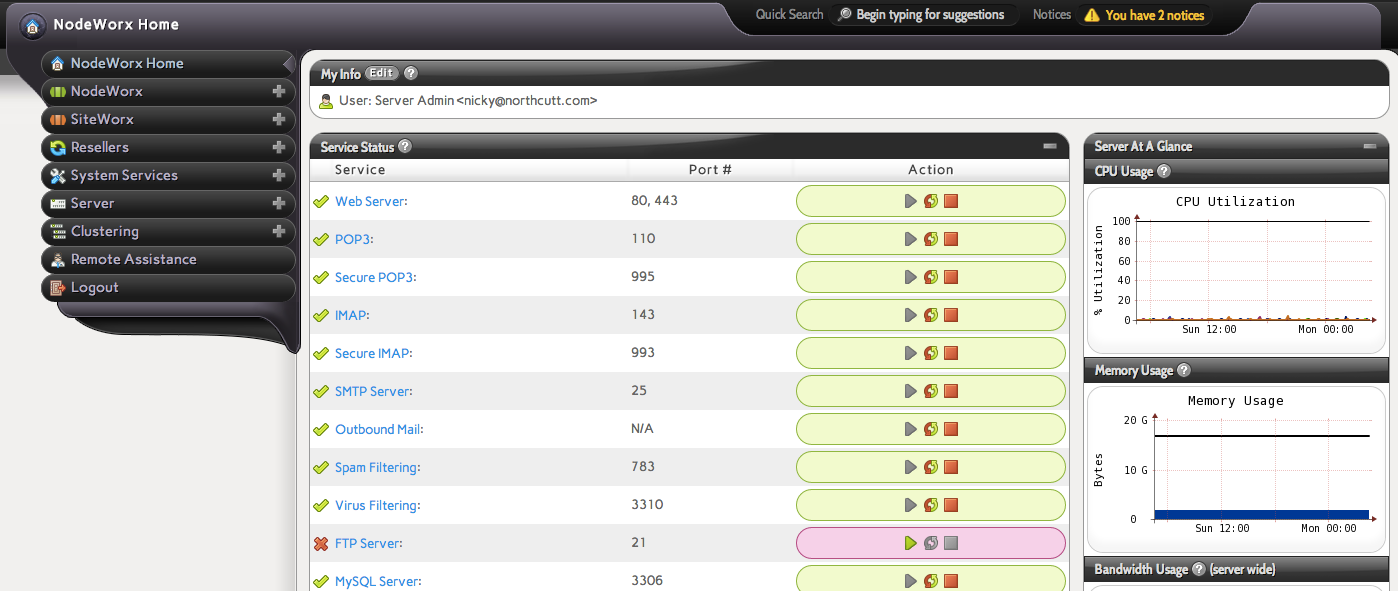This screenshot has height=591, width=1398.
Task: Expand the Resellers menu
Action: [279, 147]
